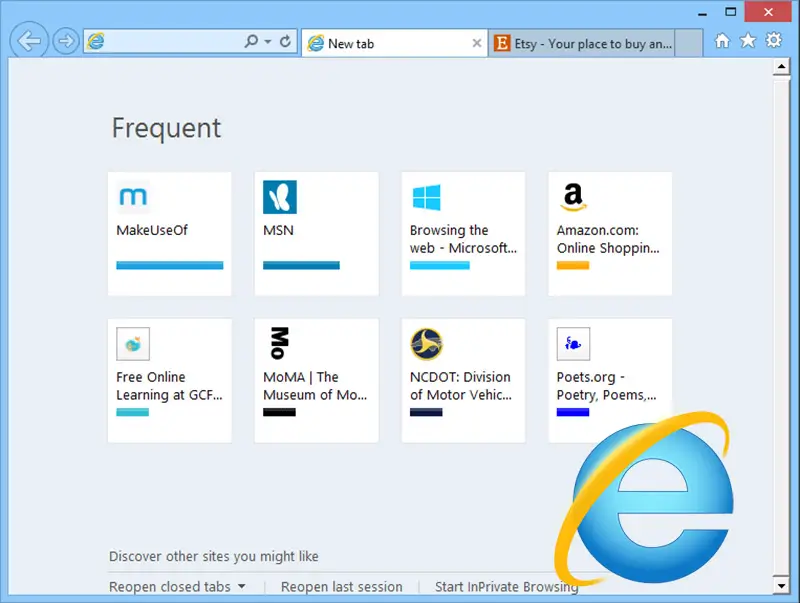
Task: Open the MakeUseOf tile icon
Action: pos(133,197)
